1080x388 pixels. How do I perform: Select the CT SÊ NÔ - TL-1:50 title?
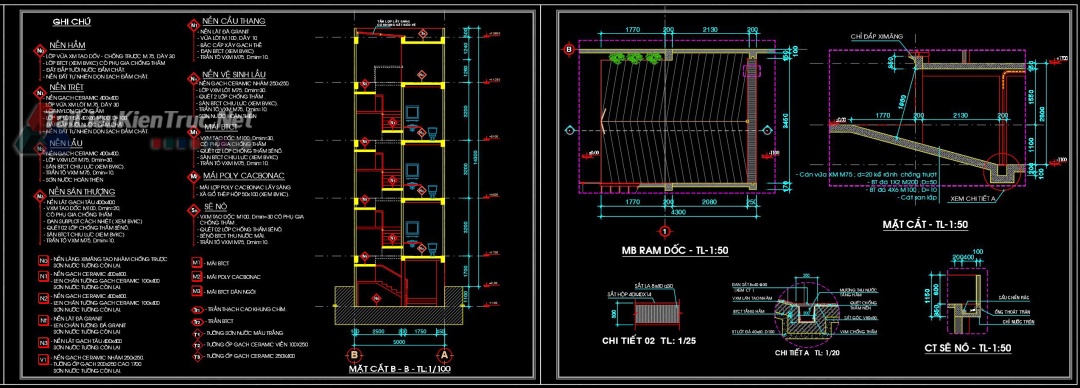[968, 349]
